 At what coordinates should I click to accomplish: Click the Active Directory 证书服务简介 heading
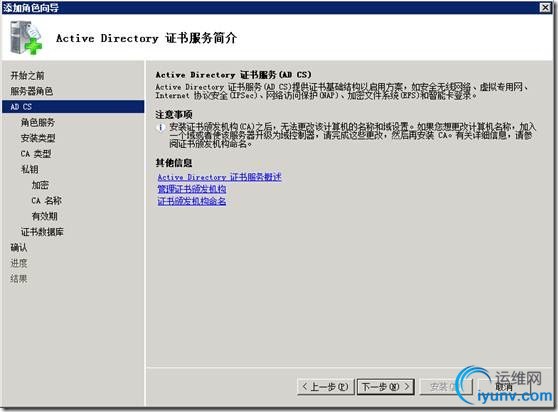click(146, 38)
